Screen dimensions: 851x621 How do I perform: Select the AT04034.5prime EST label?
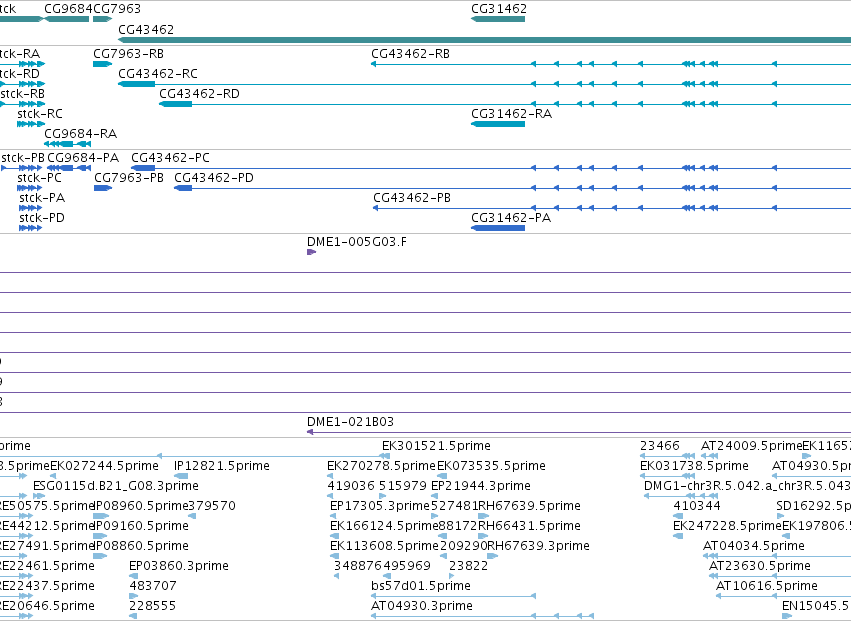coord(754,547)
